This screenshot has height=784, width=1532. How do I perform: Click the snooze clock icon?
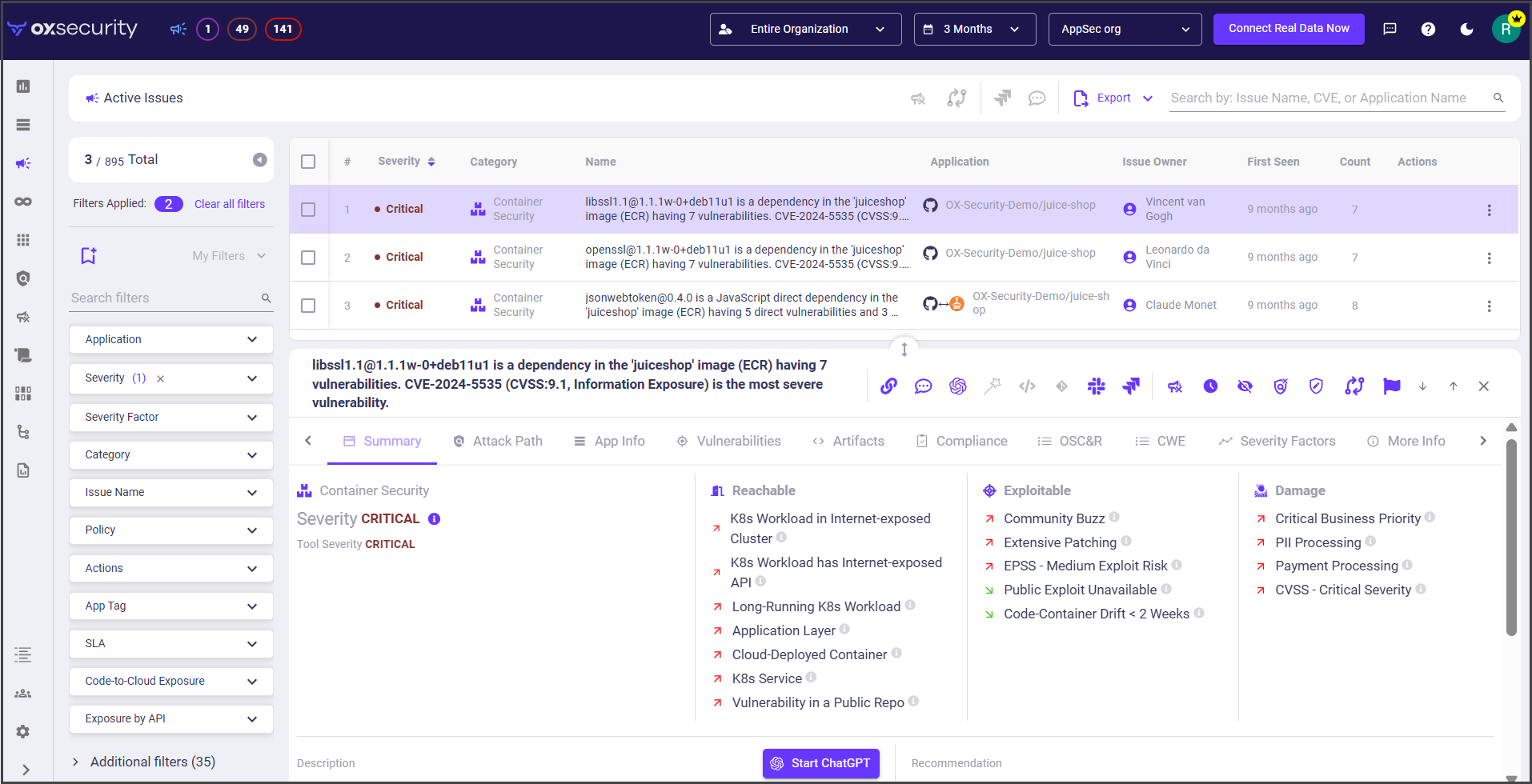[x=1210, y=386]
